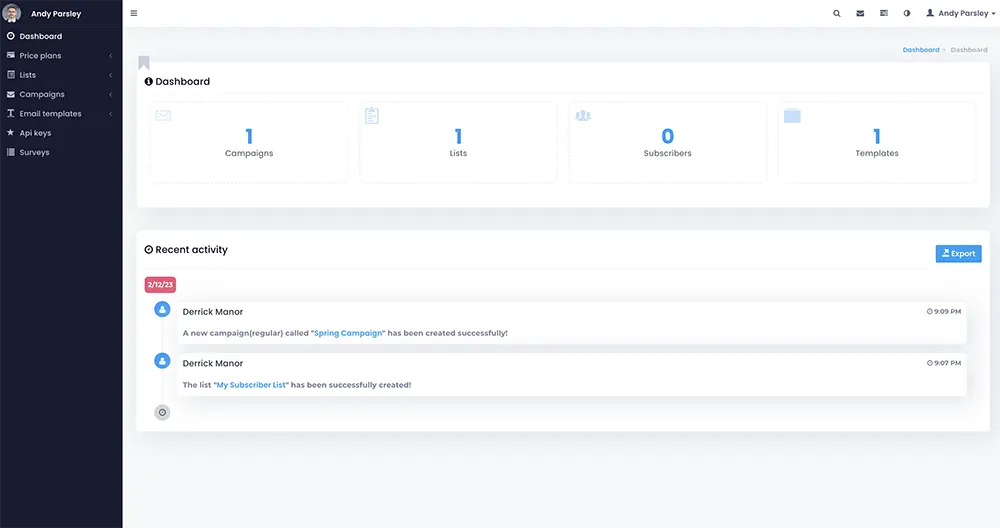The width and height of the screenshot is (1000, 528).
Task: Toggle the dark/light contrast mode icon
Action: [x=907, y=13]
